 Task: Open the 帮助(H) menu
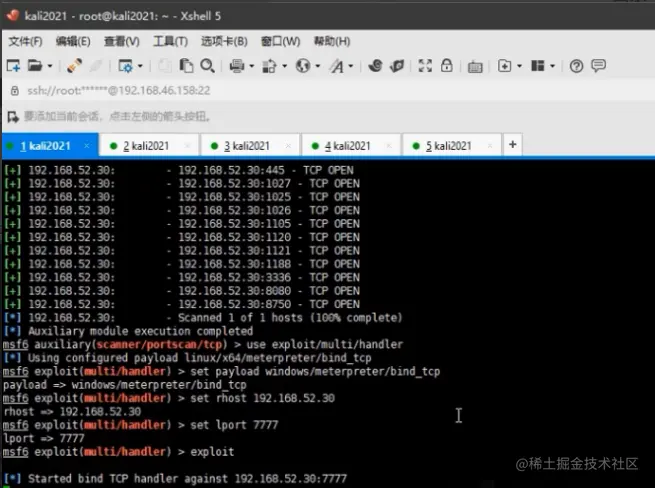click(332, 41)
